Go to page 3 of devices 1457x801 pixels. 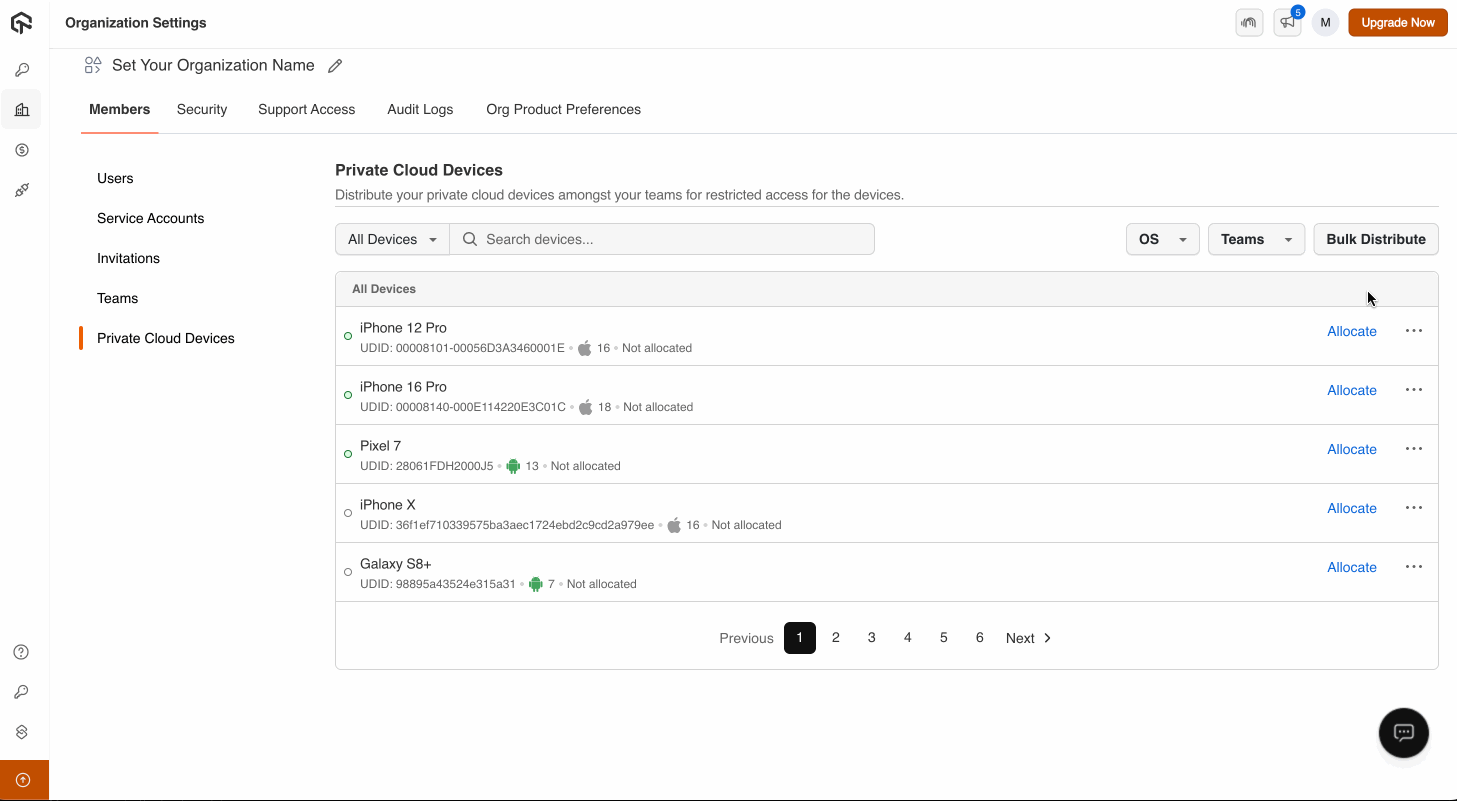[x=871, y=638]
